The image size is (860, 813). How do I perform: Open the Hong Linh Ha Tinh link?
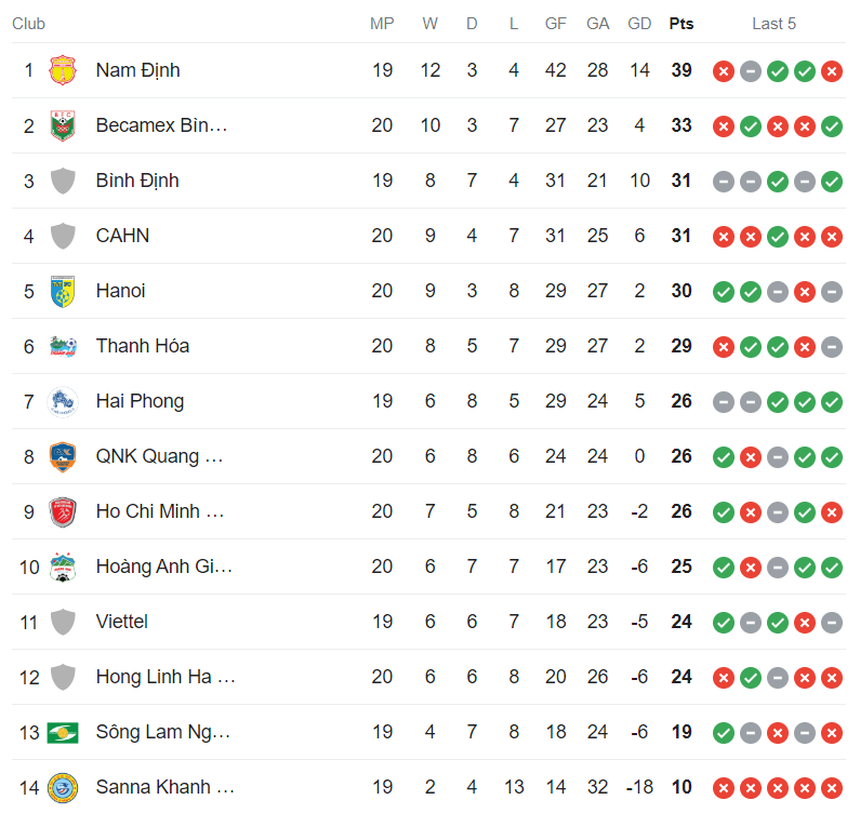[x=165, y=676]
